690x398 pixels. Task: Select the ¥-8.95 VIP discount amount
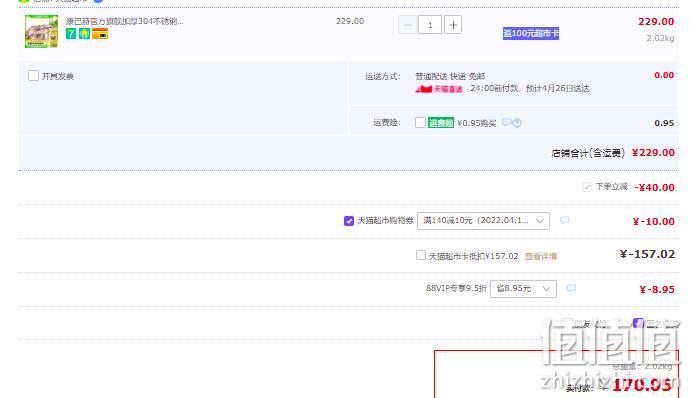click(657, 290)
